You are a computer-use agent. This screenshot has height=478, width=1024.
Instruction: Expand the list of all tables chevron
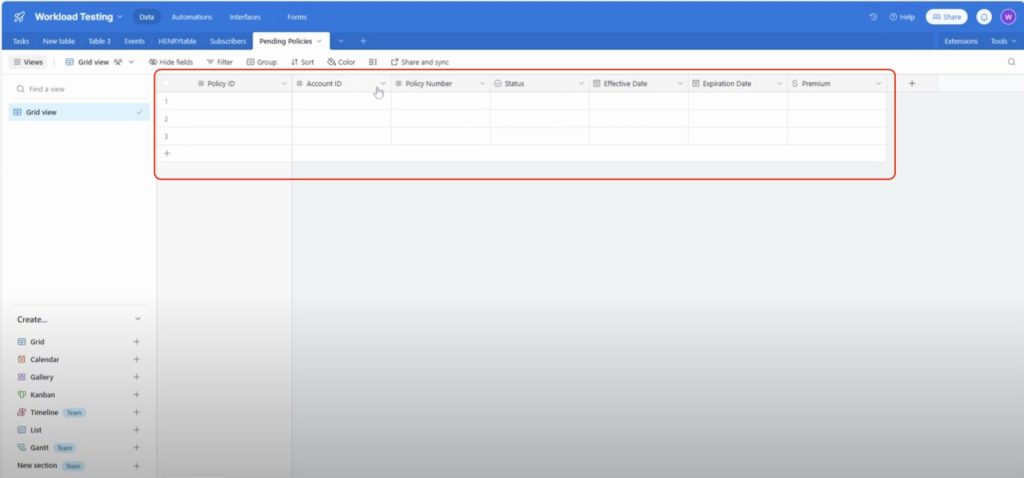point(340,41)
